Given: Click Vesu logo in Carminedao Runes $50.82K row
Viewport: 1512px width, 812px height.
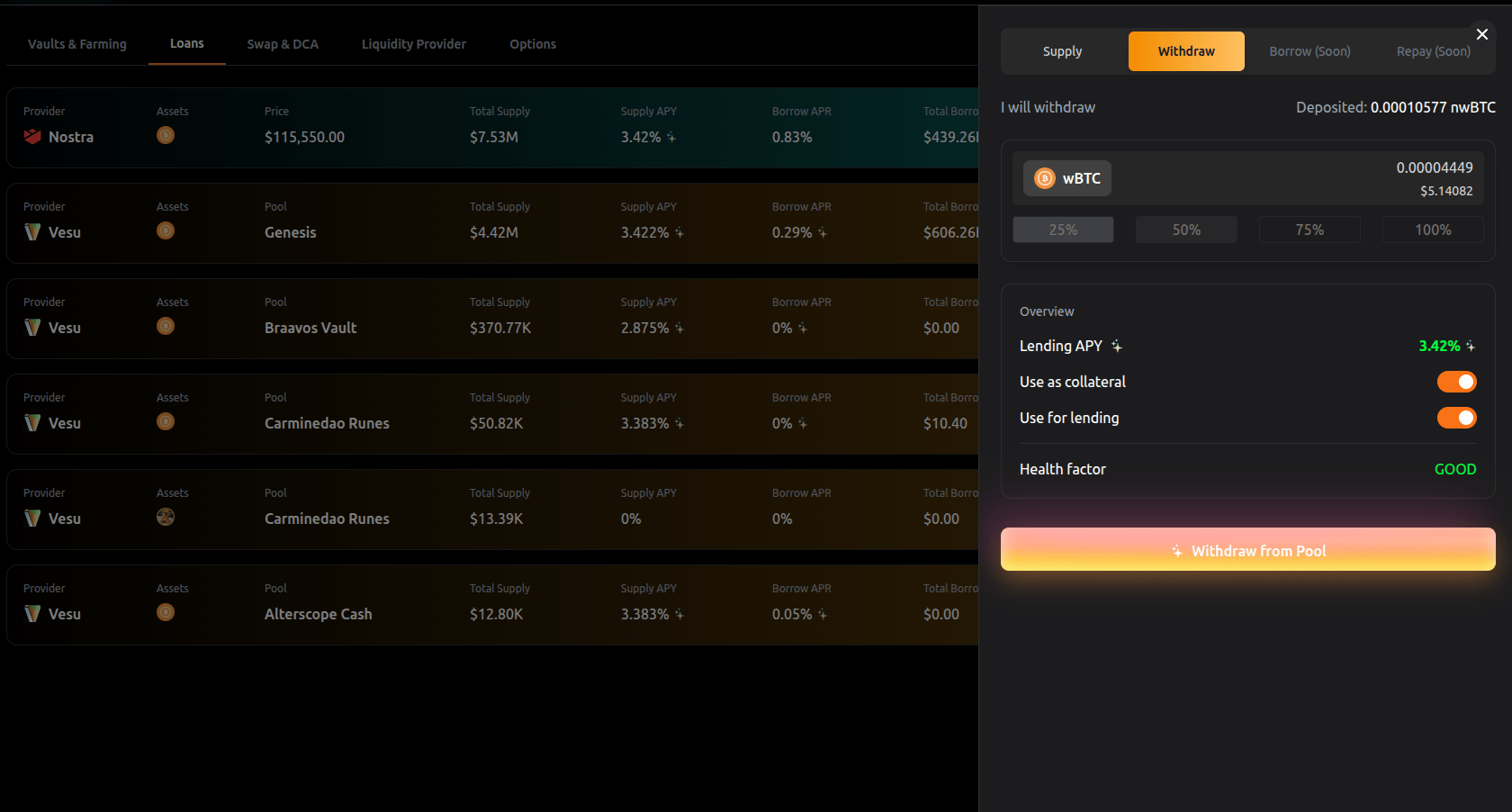Looking at the screenshot, I should 32,423.
